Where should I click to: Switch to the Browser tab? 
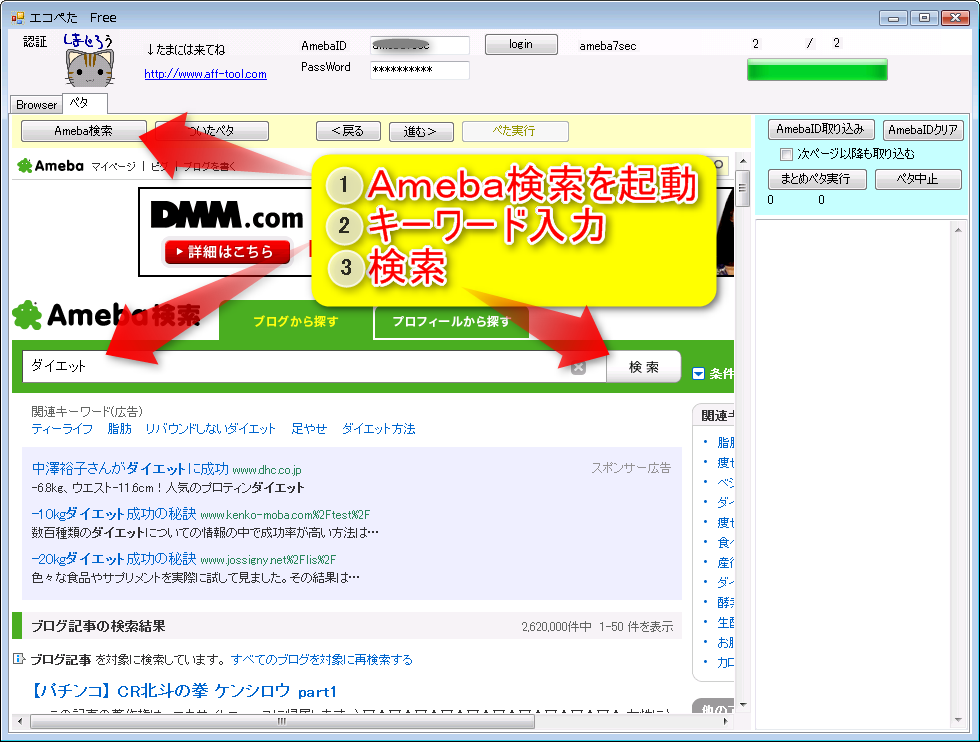click(36, 104)
